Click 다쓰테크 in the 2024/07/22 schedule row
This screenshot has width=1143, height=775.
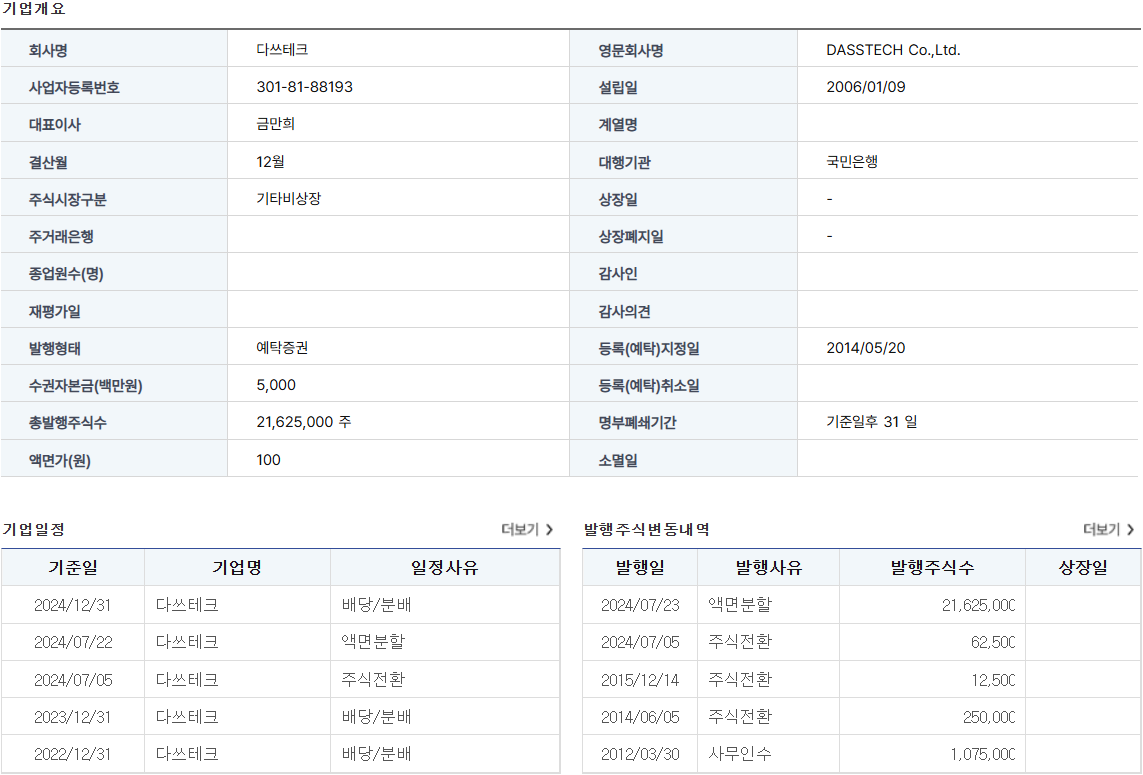[x=187, y=642]
